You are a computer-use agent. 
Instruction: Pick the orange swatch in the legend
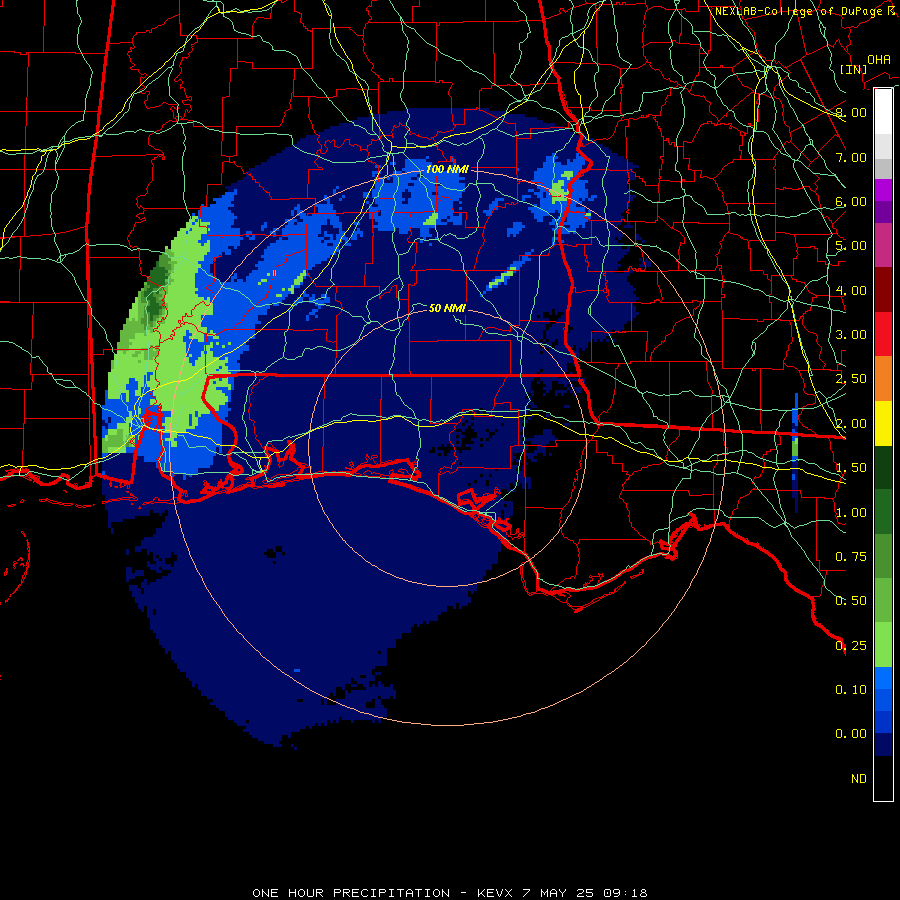coord(883,378)
